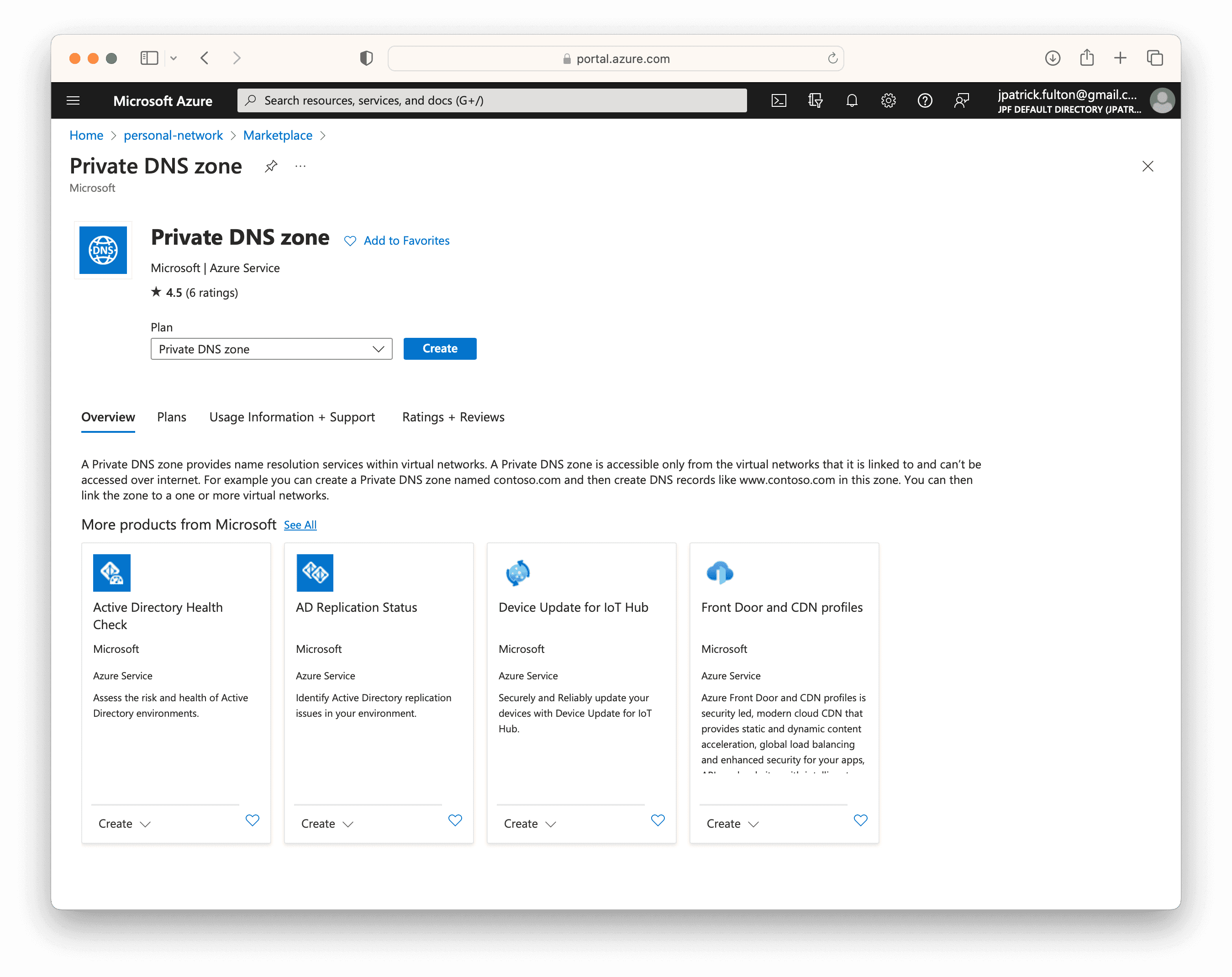Open Directories and subscriptions filter icon
Screen dimensions: 1232x977
point(815,100)
